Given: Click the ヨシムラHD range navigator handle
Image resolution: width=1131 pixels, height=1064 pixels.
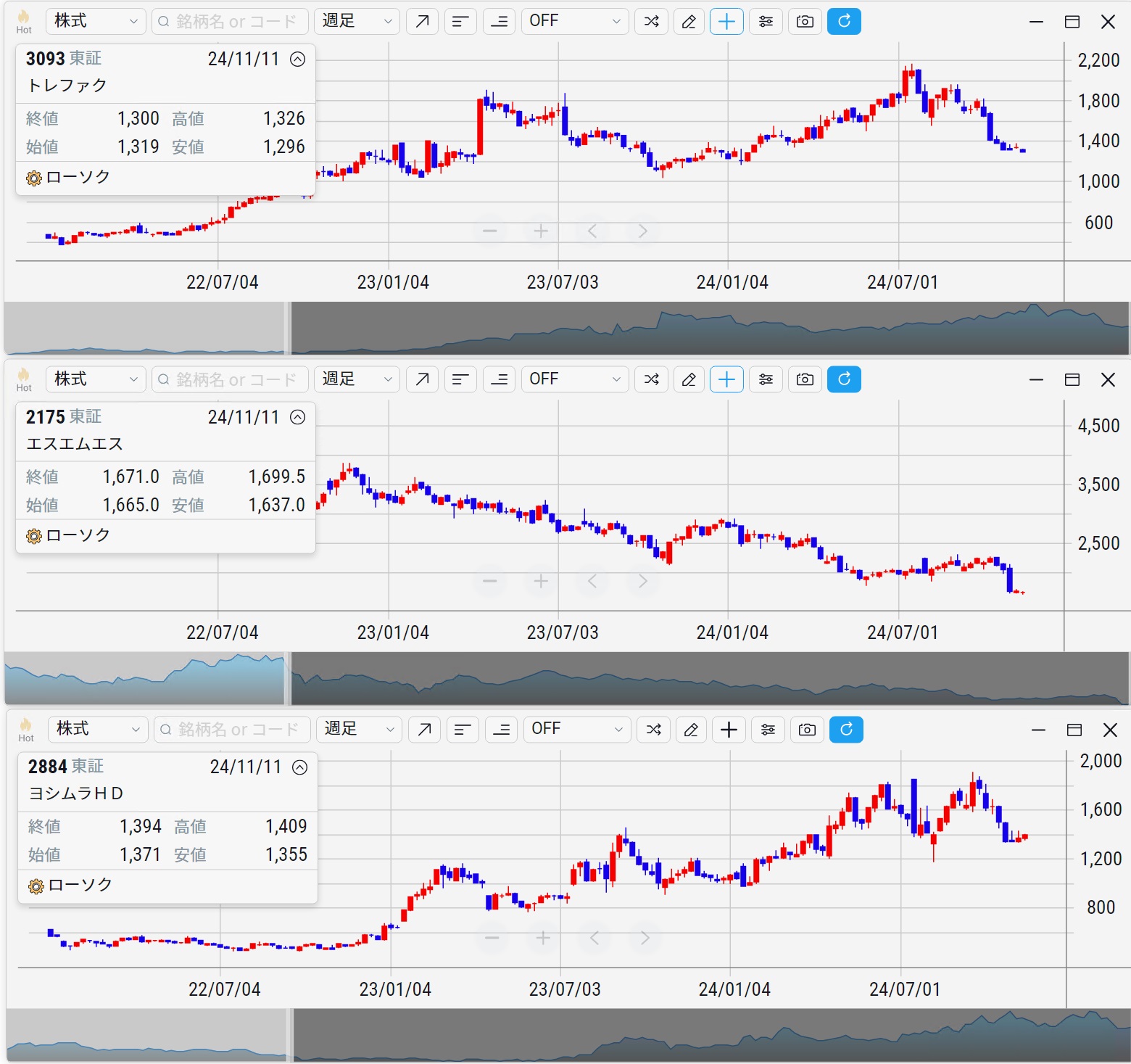Looking at the screenshot, I should tap(290, 1035).
